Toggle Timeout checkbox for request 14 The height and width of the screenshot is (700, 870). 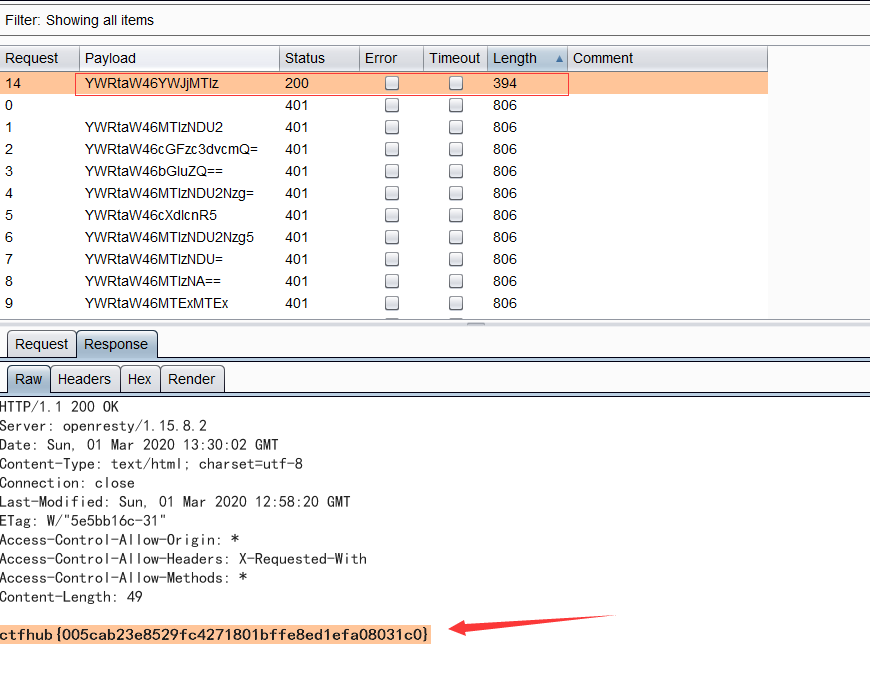click(x=456, y=84)
